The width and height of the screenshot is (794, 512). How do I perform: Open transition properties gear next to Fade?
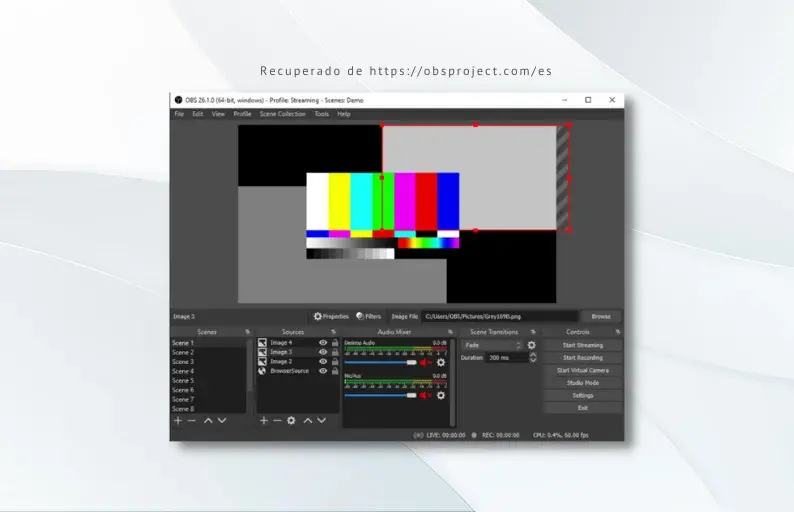coord(531,345)
